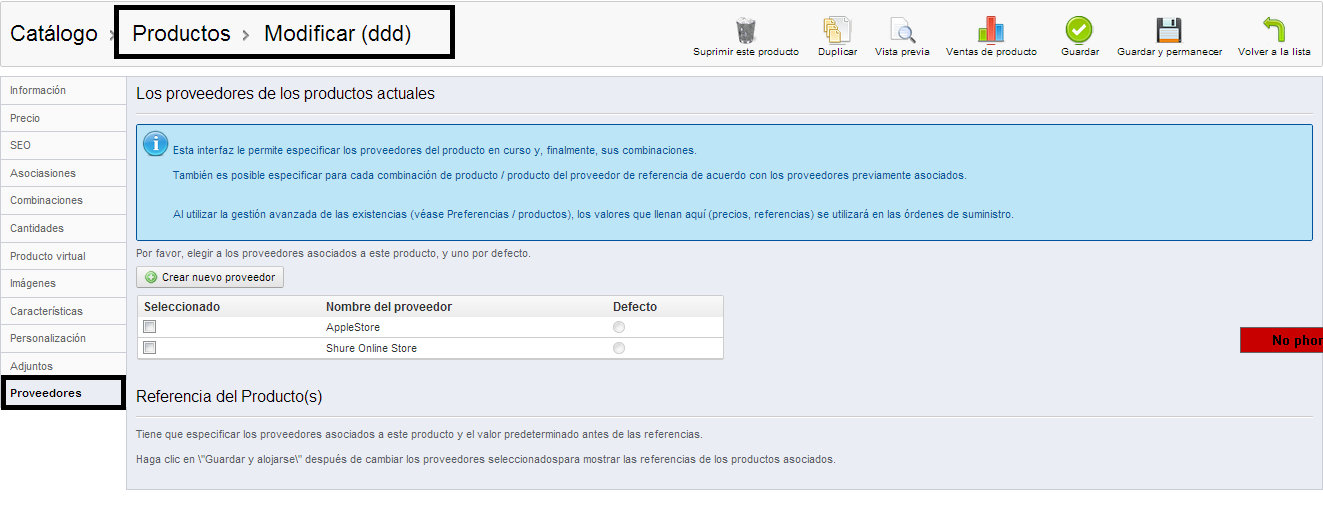This screenshot has width=1323, height=516.
Task: Open the Precio tab
Action: tap(63, 118)
